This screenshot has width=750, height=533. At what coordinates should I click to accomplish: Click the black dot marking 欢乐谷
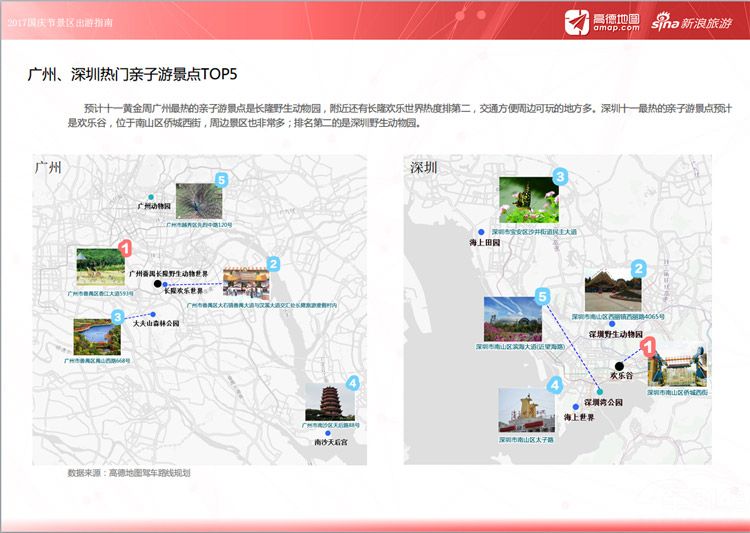[x=619, y=367]
